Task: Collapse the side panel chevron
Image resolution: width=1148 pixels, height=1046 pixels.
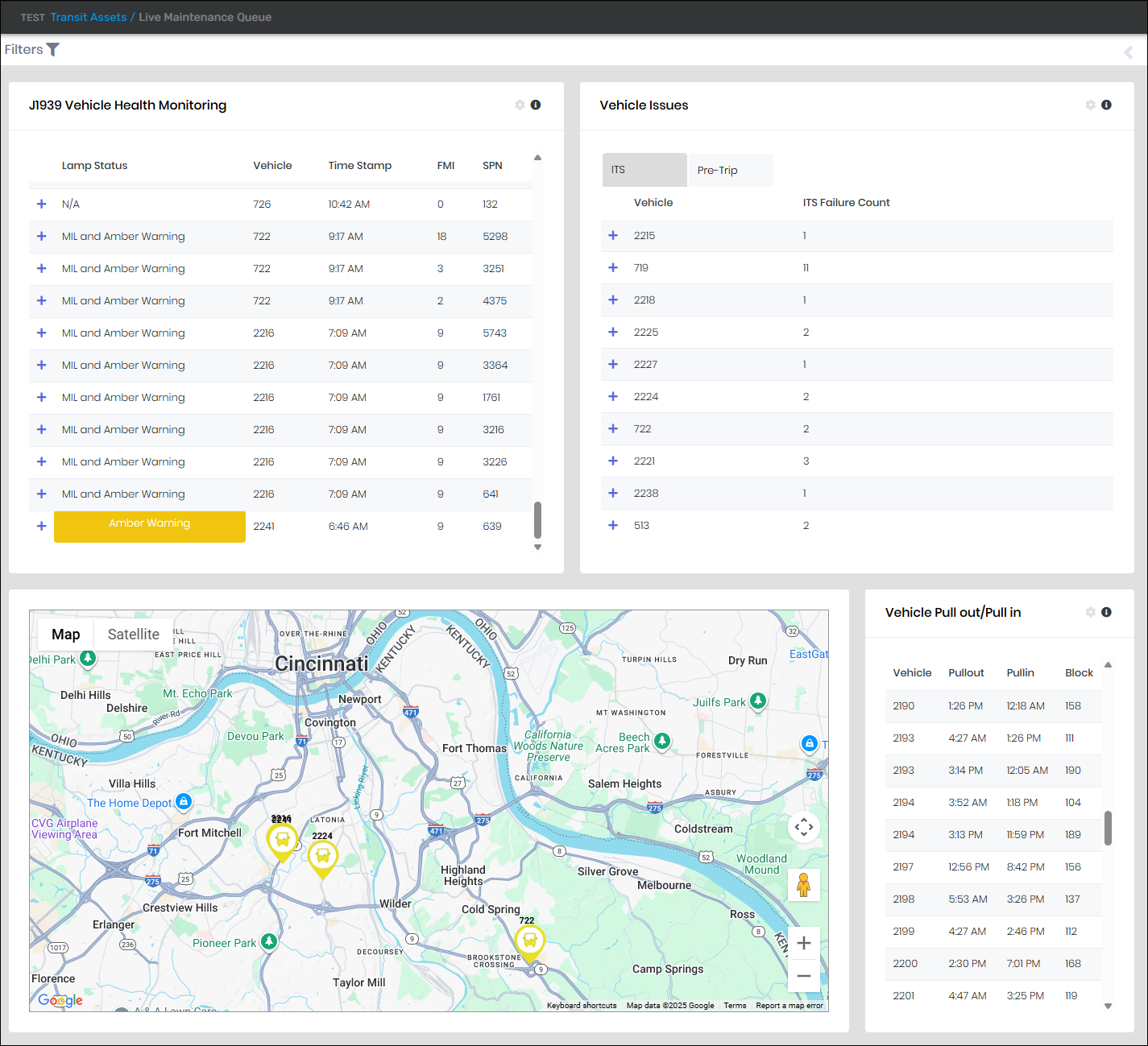Action: [x=1128, y=52]
